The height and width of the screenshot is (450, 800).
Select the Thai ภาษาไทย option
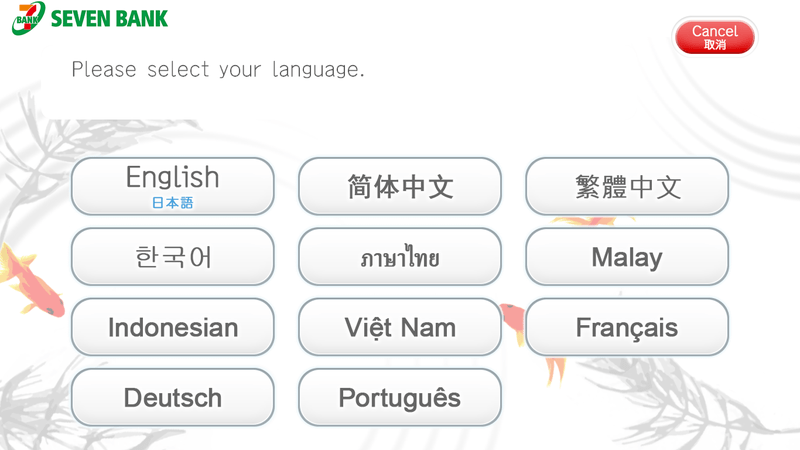pos(400,257)
